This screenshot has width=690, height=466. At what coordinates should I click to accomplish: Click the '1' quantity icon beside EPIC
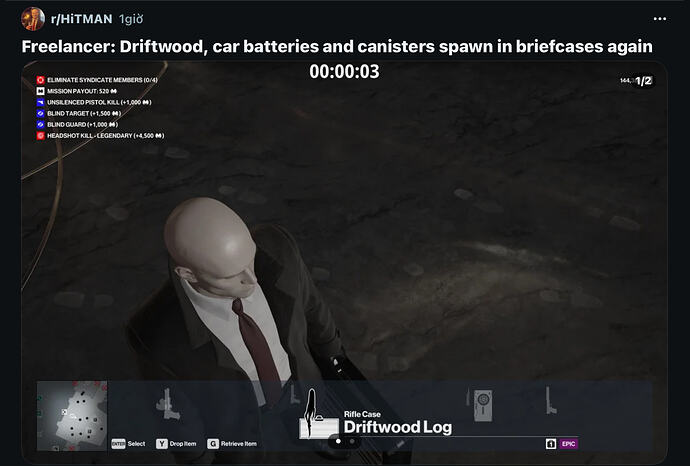(x=551, y=444)
